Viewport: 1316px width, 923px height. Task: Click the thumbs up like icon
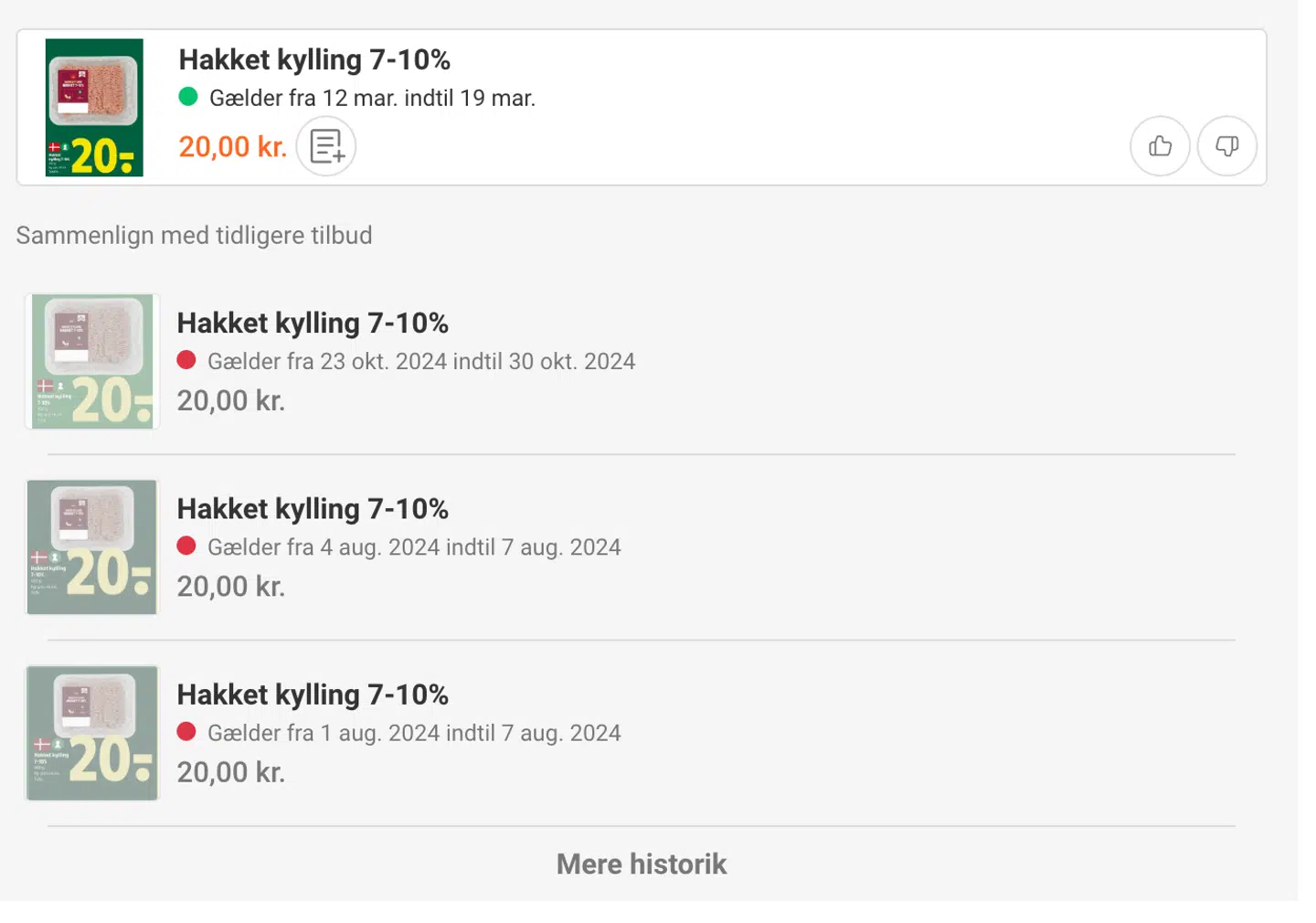pos(1160,146)
